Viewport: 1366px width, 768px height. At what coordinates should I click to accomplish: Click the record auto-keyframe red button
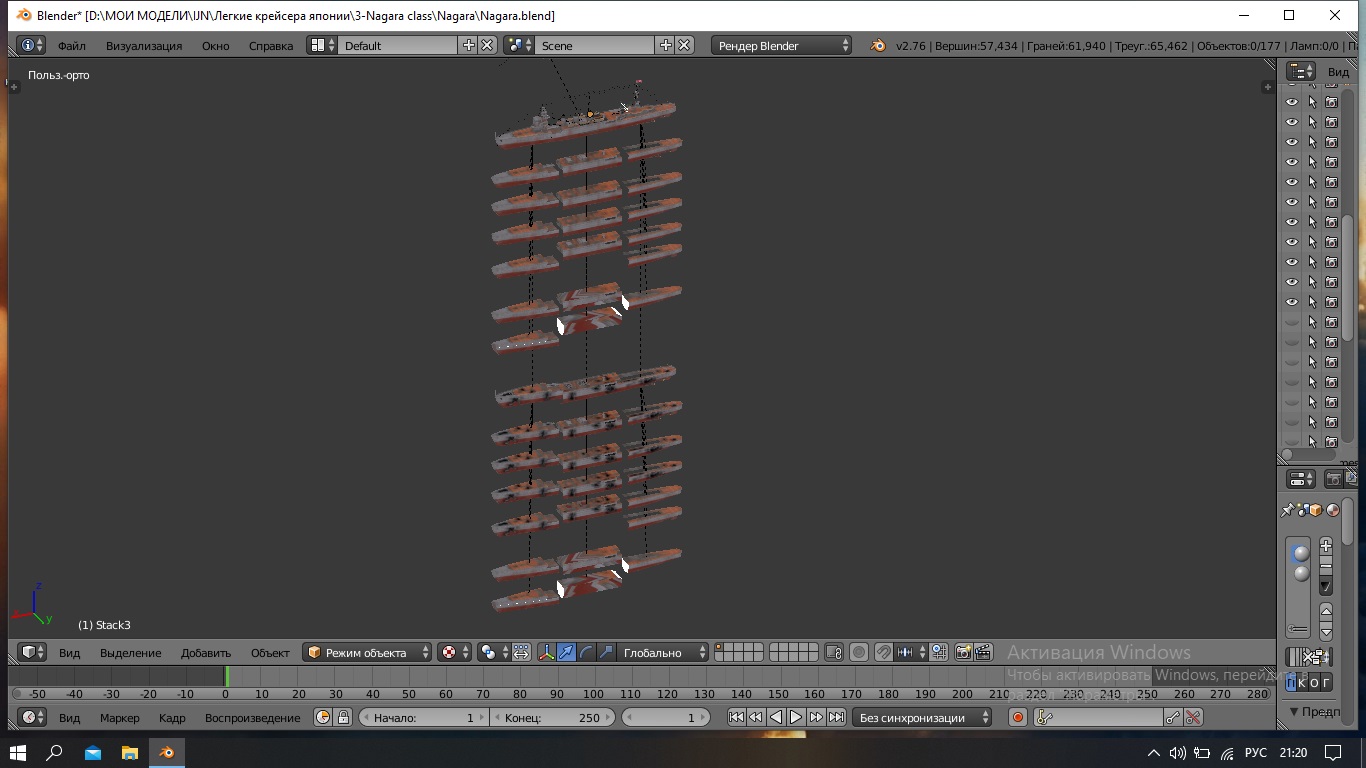pos(1018,717)
